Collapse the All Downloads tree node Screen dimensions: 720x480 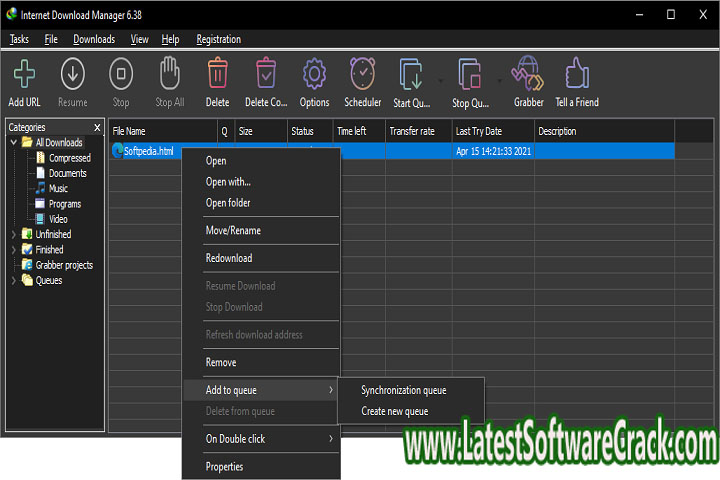13,142
